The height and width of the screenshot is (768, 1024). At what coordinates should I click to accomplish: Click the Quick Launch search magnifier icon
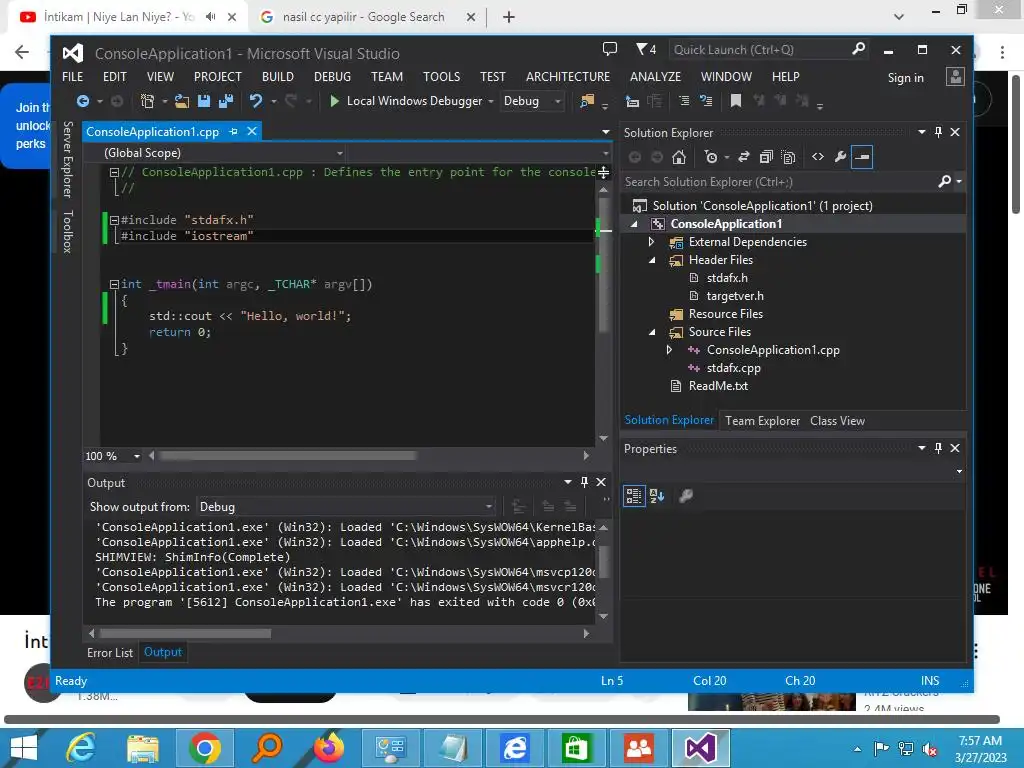point(858,49)
